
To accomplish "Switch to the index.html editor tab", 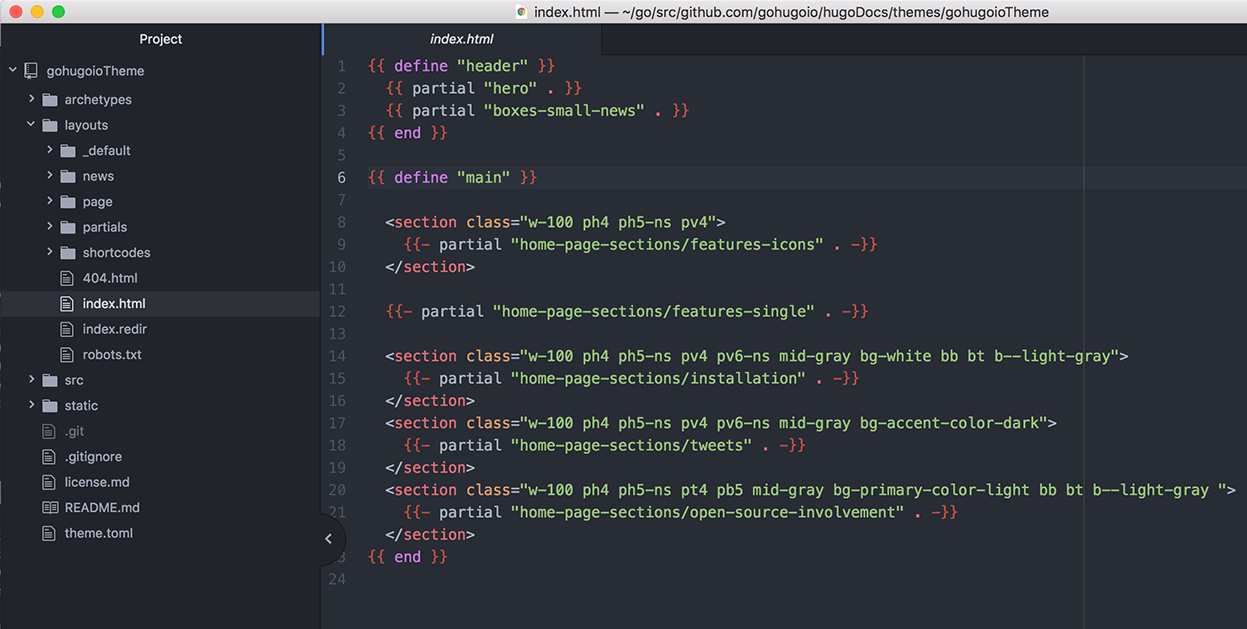I will (461, 38).
